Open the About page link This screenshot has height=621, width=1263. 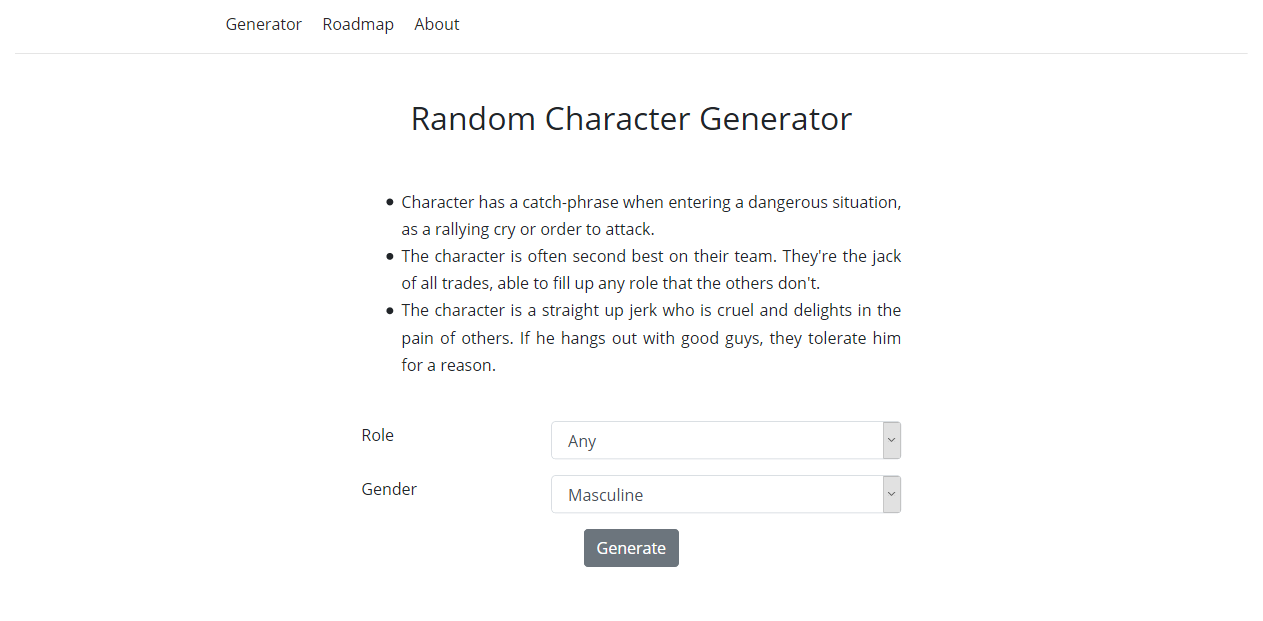[437, 24]
